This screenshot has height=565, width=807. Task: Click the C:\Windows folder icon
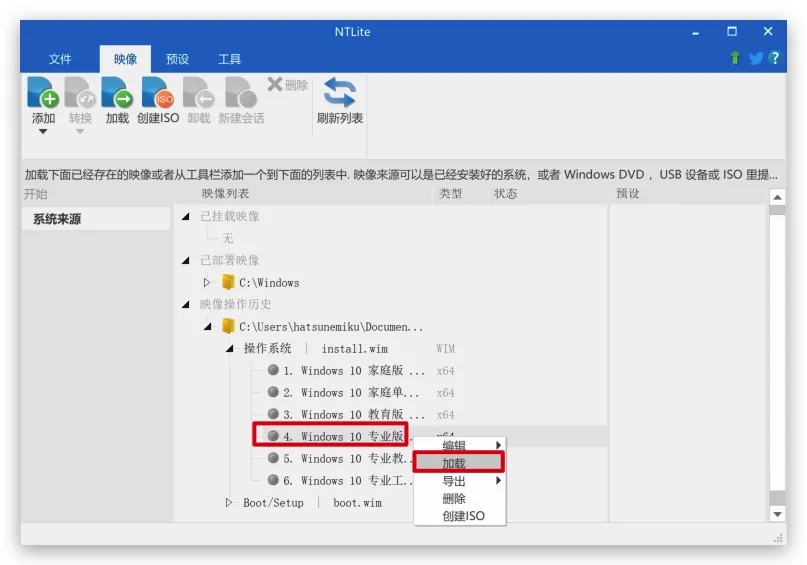[228, 282]
